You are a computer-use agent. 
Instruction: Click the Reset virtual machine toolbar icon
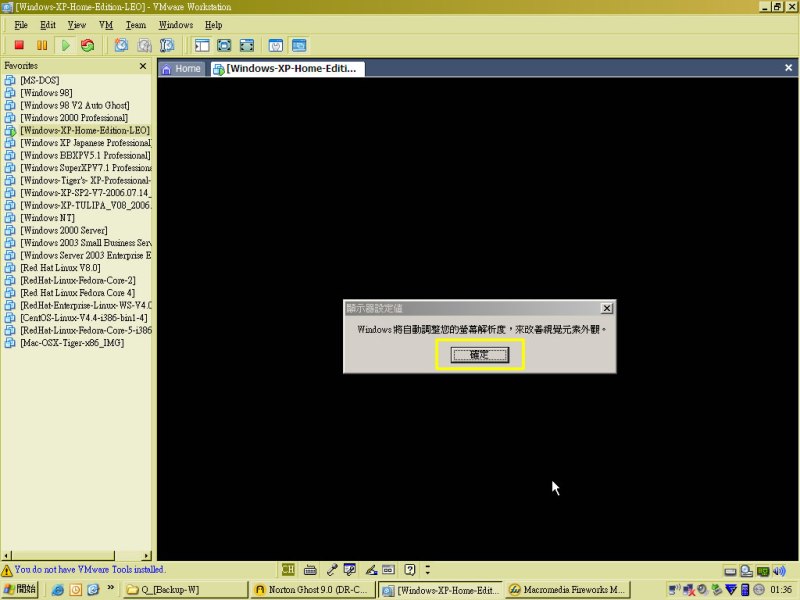[88, 45]
